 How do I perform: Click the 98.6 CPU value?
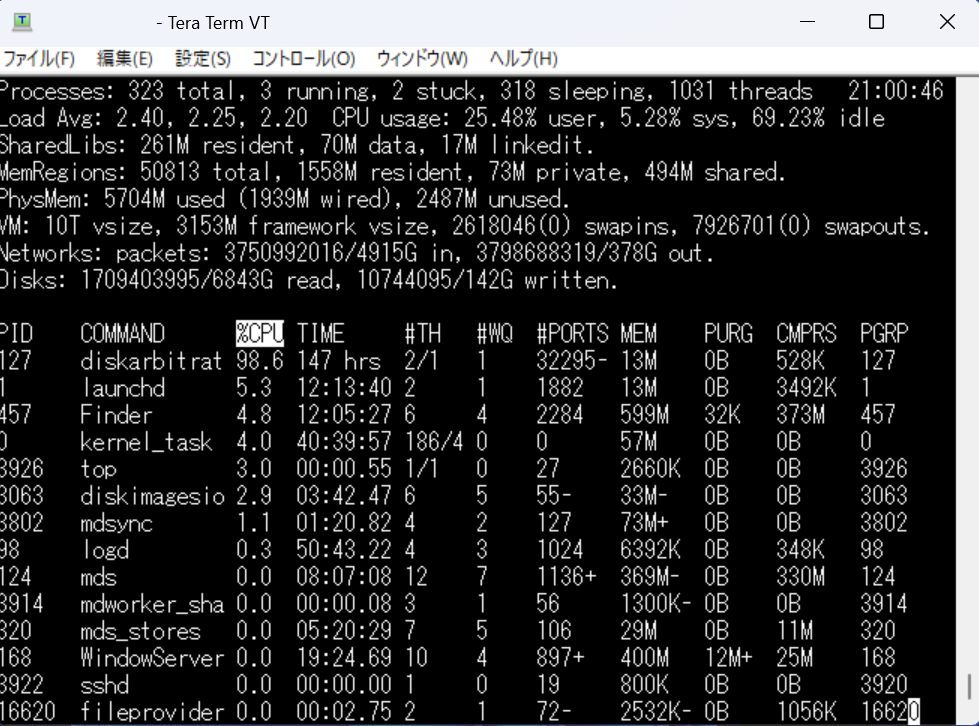click(x=260, y=361)
